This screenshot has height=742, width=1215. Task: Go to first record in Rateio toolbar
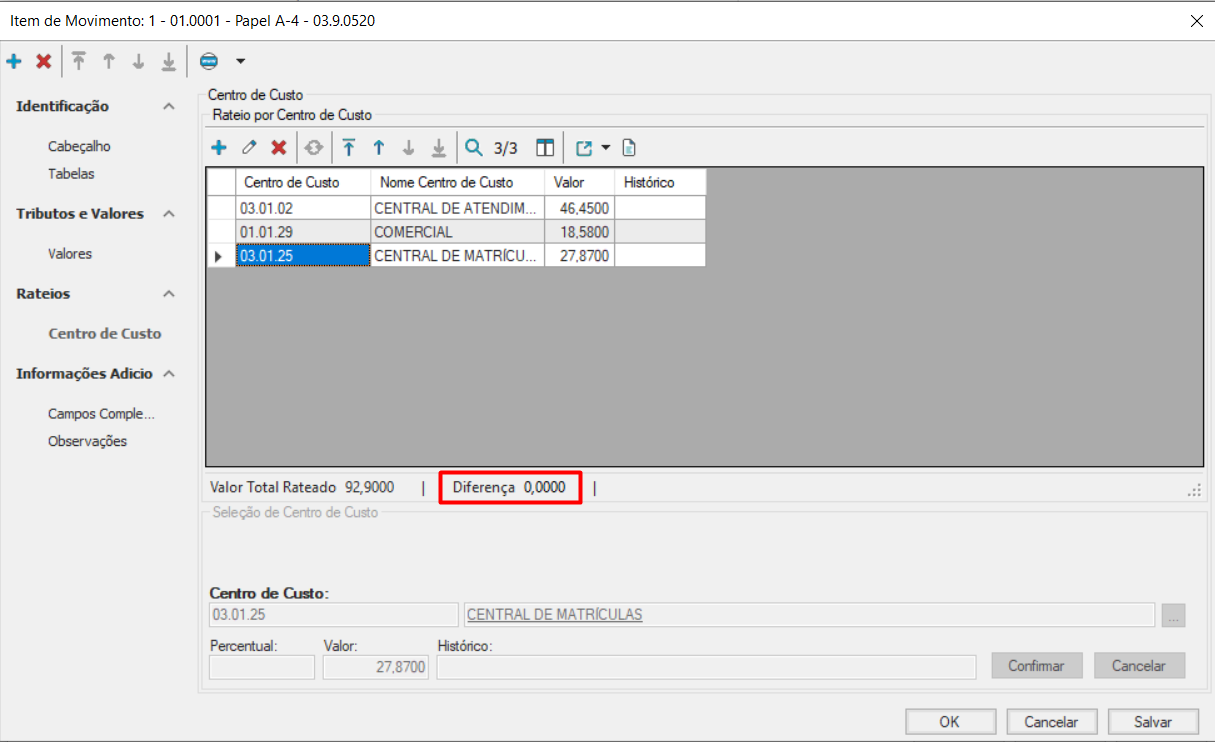[348, 148]
